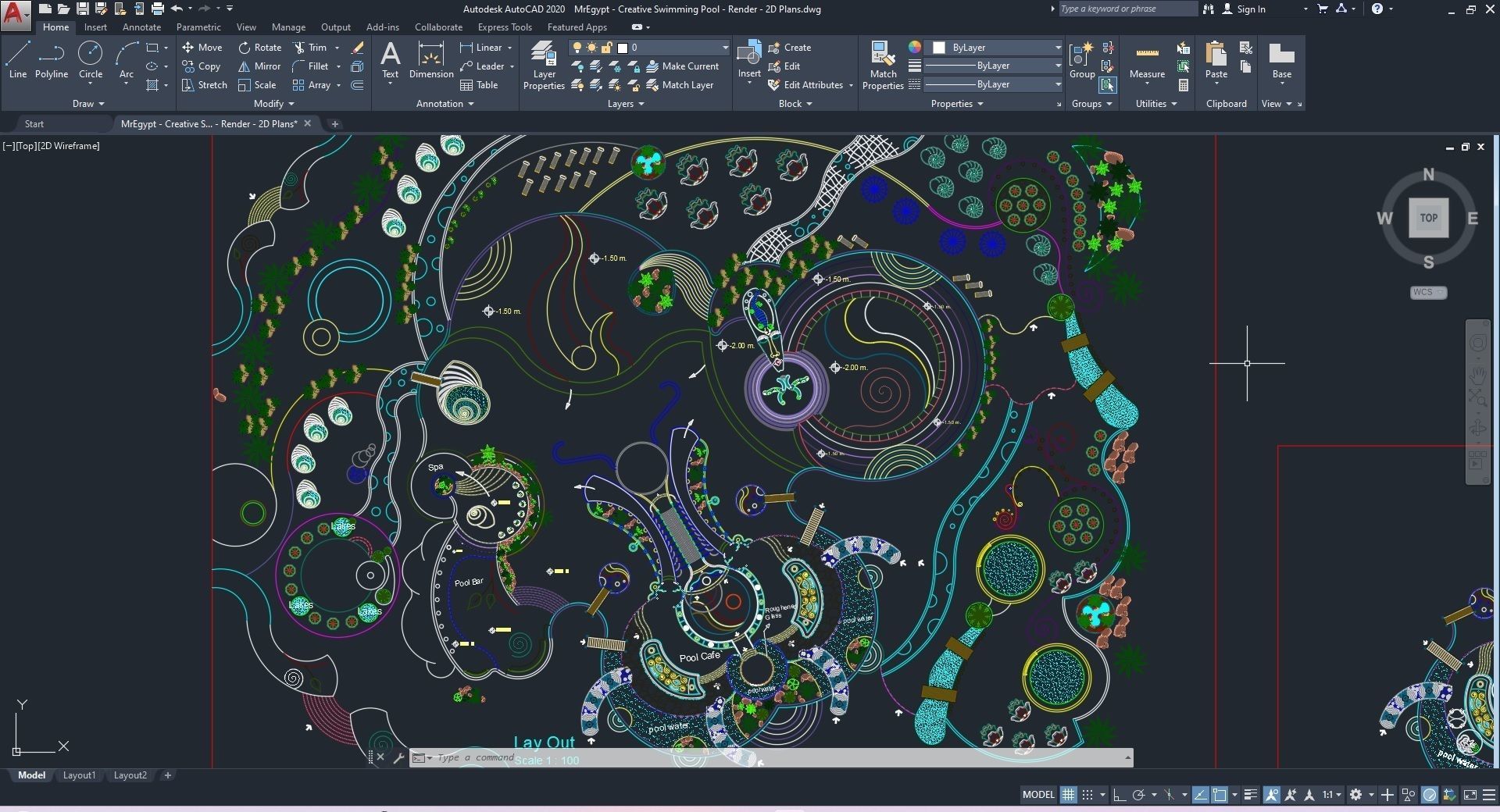
Task: Click the Paste clipboard tool
Action: (1216, 60)
